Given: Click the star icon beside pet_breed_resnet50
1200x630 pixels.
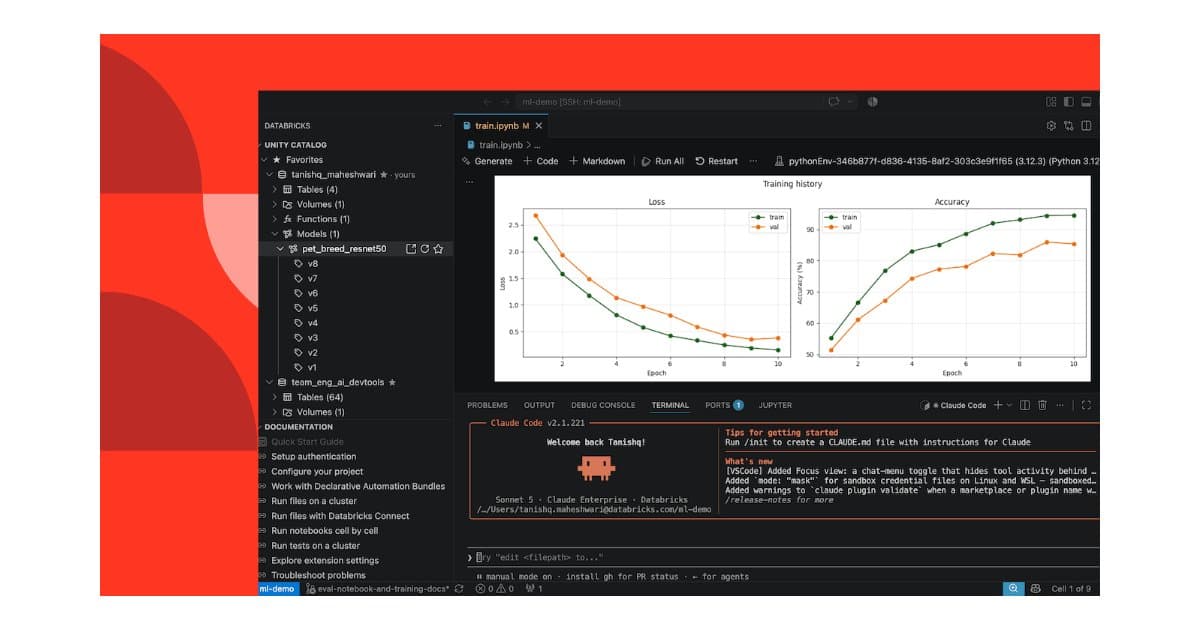Looking at the screenshot, I should coord(438,249).
